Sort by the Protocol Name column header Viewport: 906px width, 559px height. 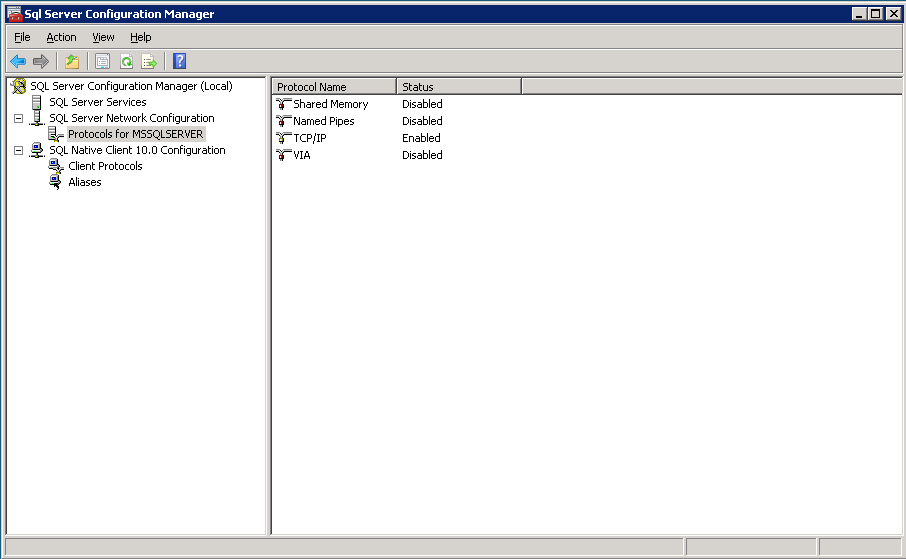pyautogui.click(x=334, y=87)
